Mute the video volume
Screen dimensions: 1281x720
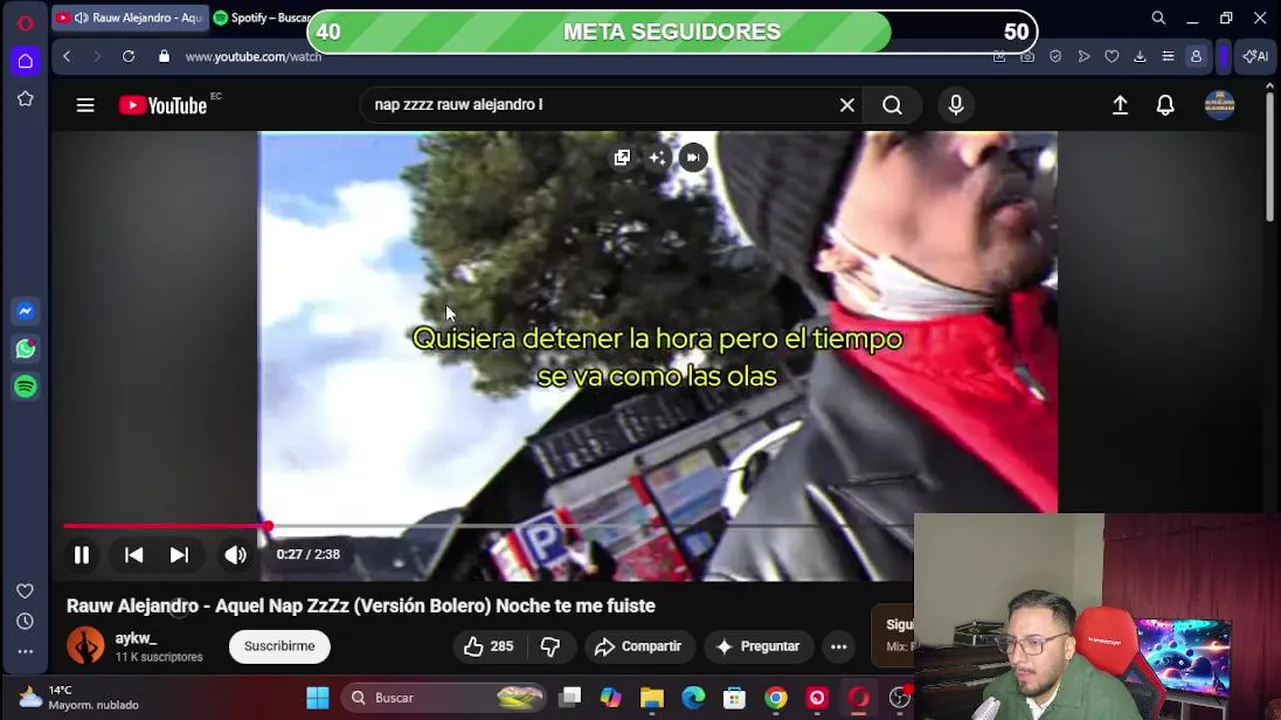point(235,554)
